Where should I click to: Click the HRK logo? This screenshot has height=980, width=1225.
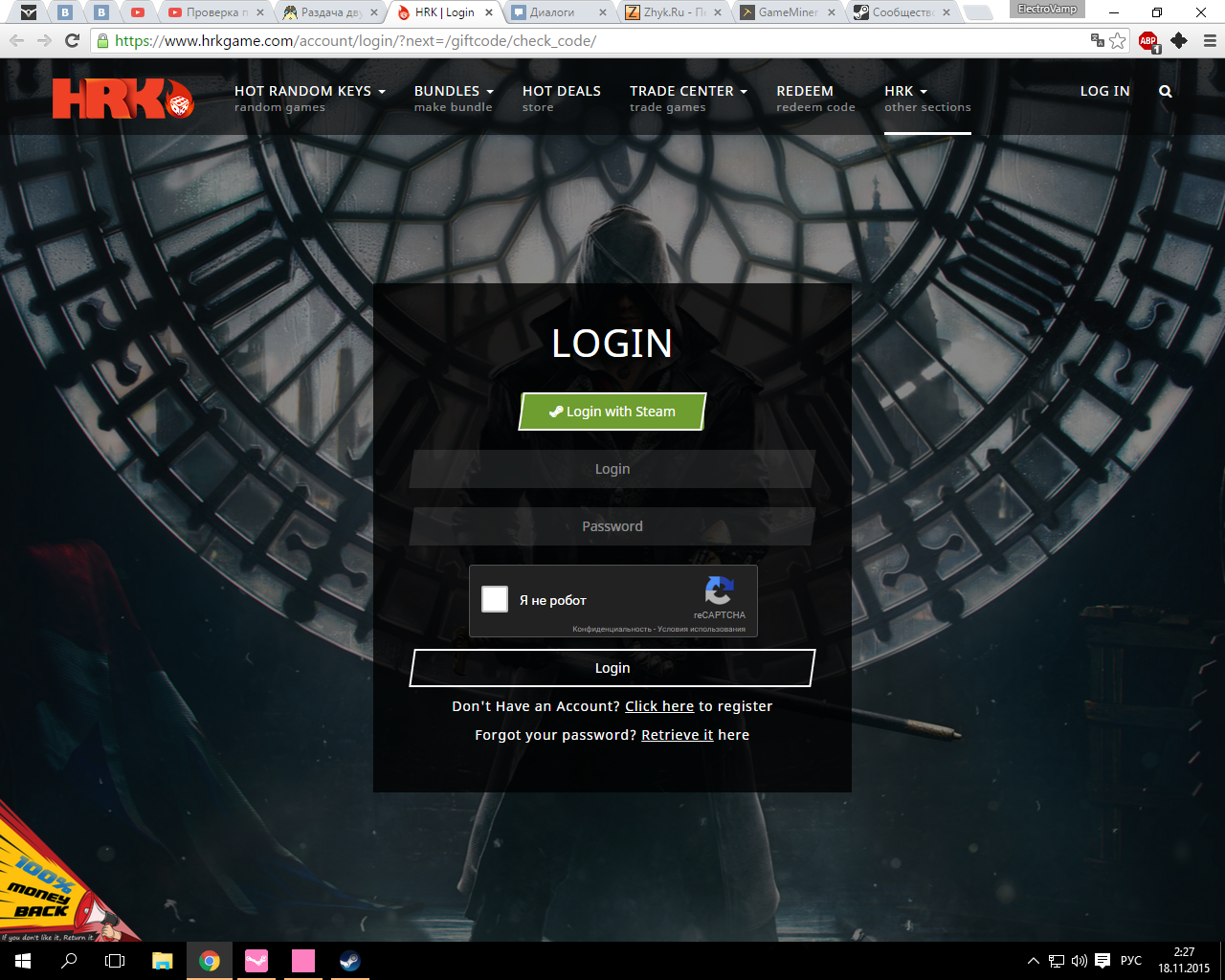tap(123, 98)
